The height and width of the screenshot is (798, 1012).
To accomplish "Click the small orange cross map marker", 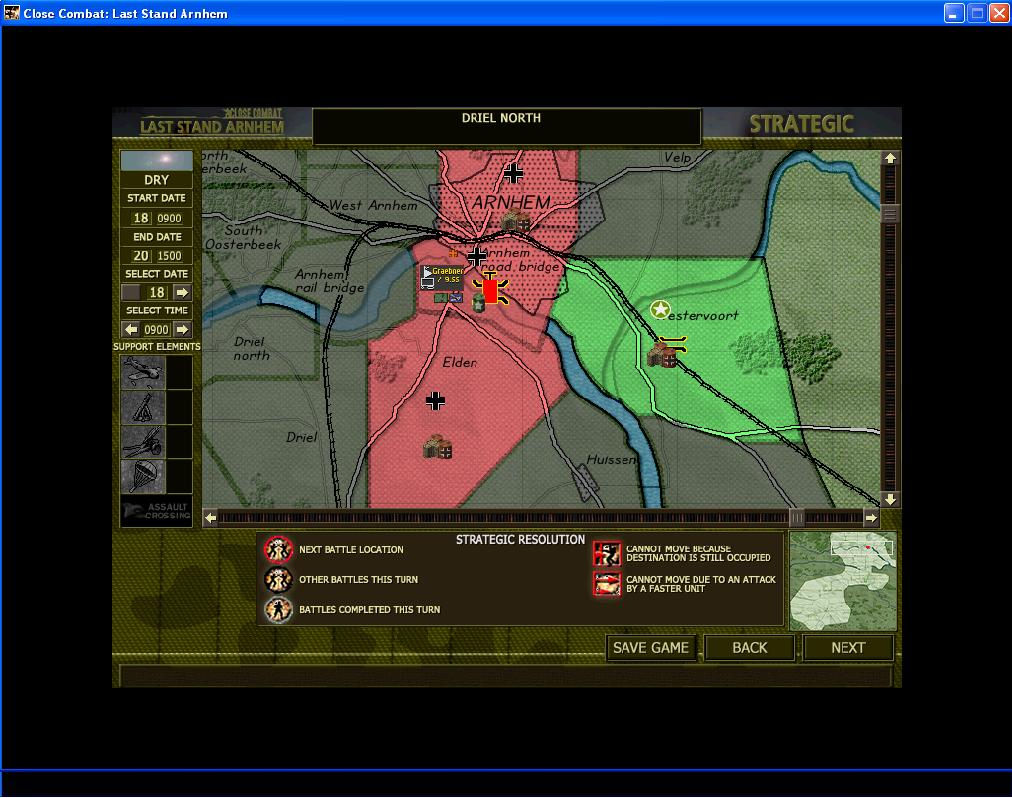I will [x=454, y=254].
